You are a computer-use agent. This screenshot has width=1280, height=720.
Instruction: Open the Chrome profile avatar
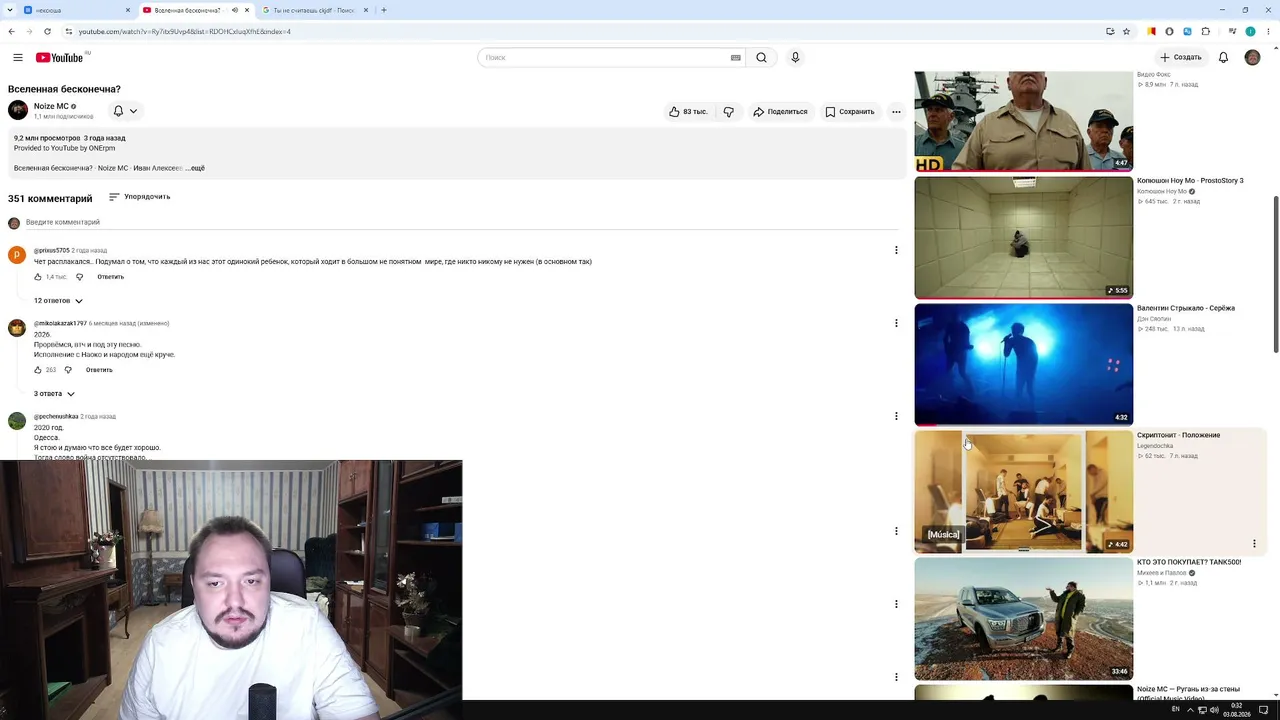pyautogui.click(x=1250, y=31)
